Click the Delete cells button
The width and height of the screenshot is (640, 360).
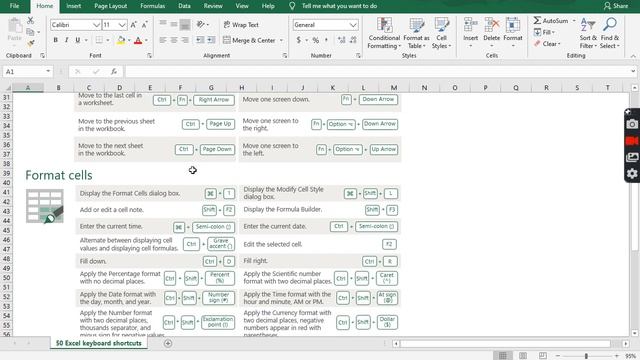pyautogui.click(x=491, y=32)
